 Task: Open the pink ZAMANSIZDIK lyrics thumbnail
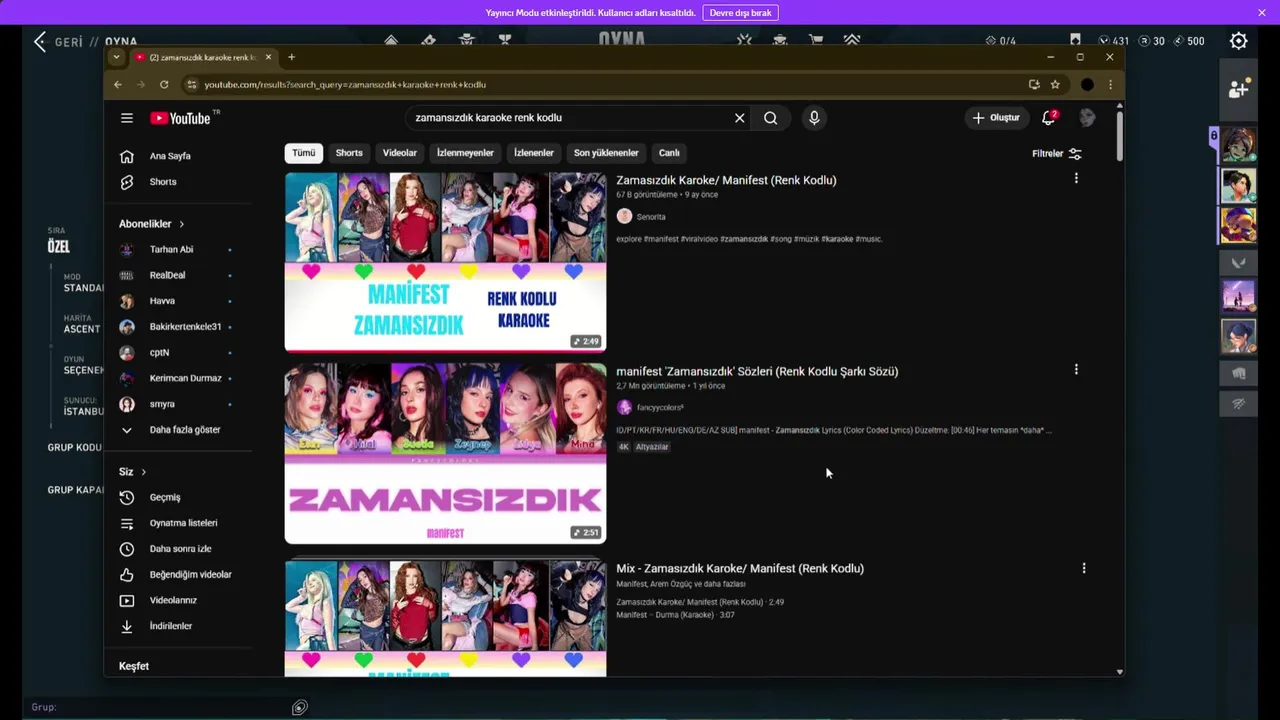445,453
